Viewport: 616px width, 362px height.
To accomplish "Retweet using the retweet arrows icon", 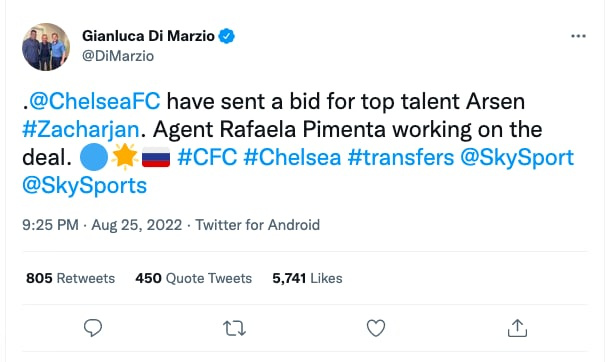I will (235, 328).
